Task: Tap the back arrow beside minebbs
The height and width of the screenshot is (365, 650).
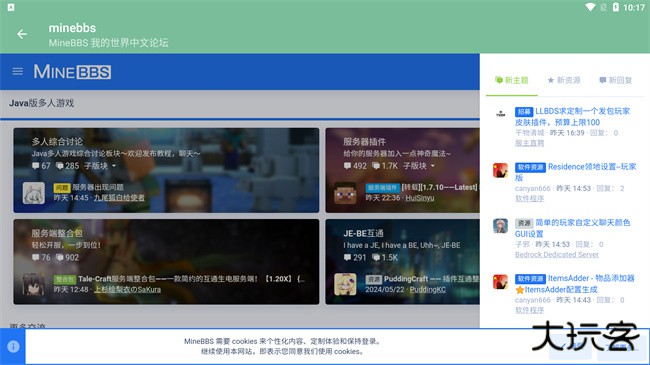Action: click(x=22, y=34)
